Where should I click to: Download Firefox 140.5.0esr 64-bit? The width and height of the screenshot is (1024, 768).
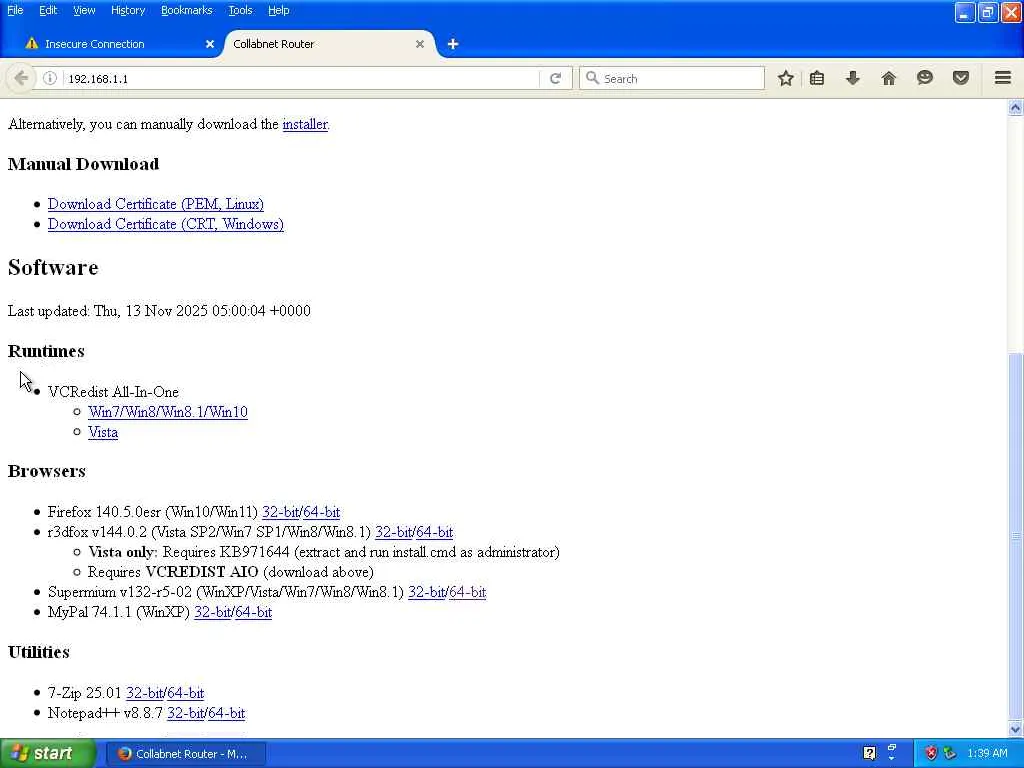[321, 512]
